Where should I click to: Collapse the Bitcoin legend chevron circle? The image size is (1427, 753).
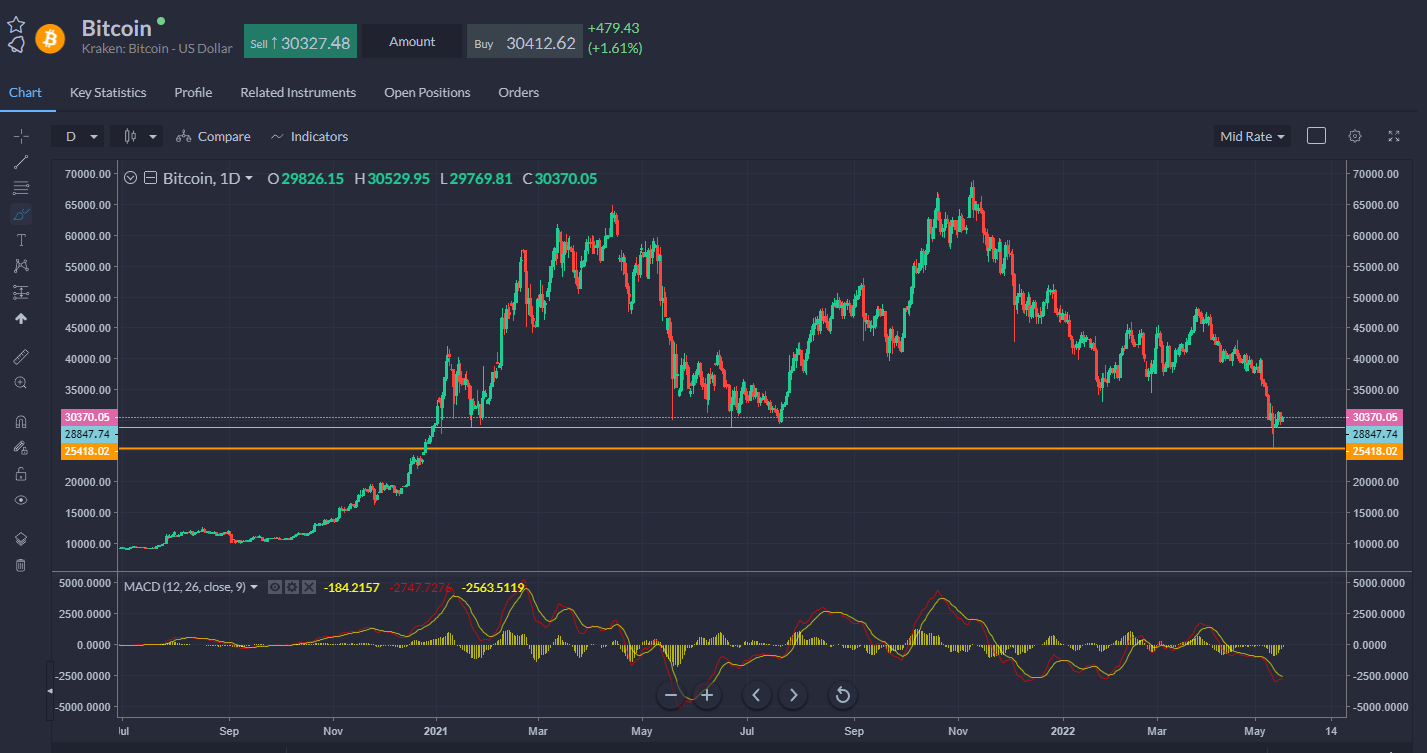130,179
